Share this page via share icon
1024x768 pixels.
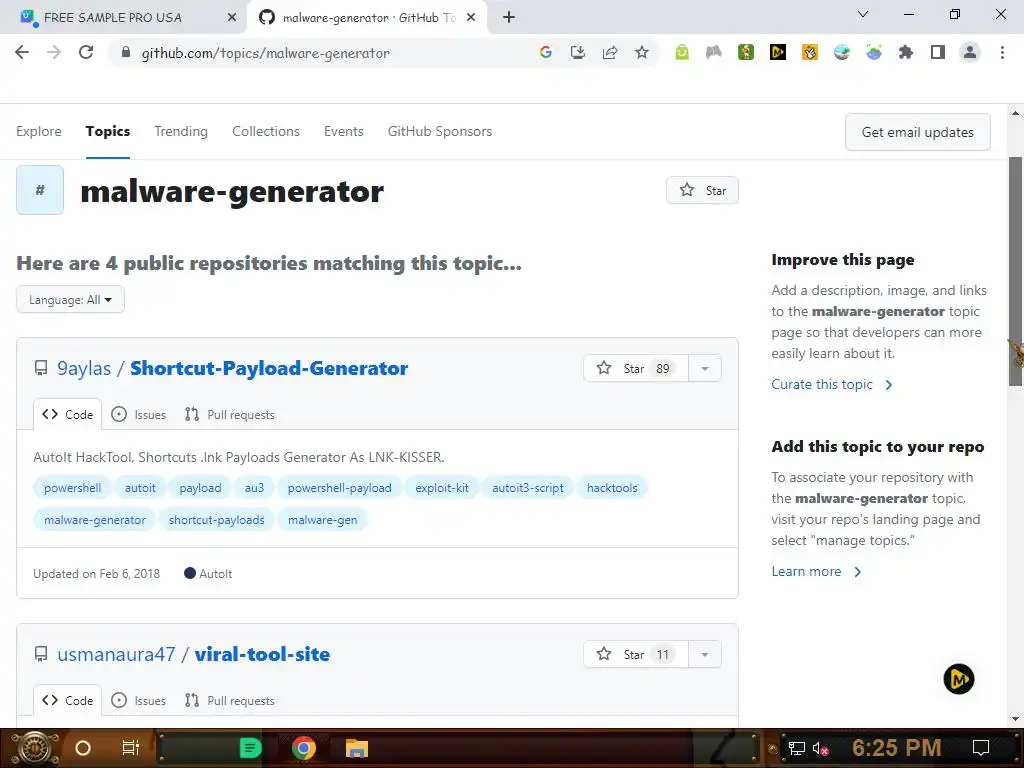pyautogui.click(x=610, y=52)
